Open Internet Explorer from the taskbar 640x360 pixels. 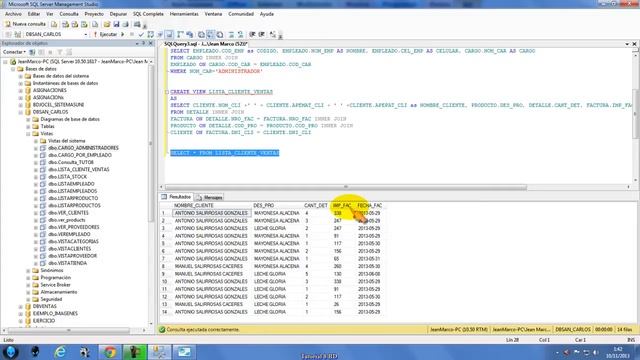[x=60, y=352]
